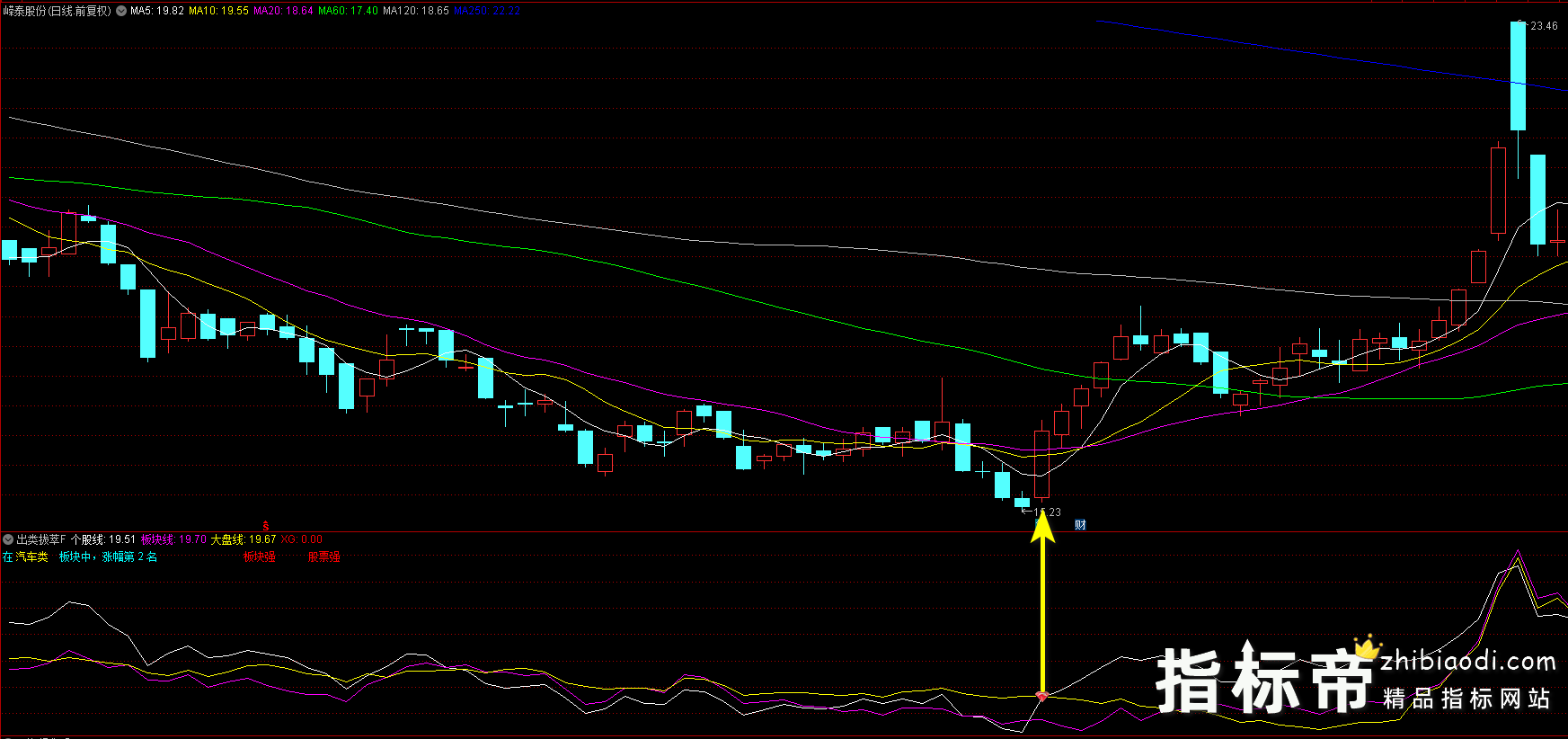Viewport: 1568px width, 739px height.
Task: Click the 23.46 high price label
Action: (1544, 26)
